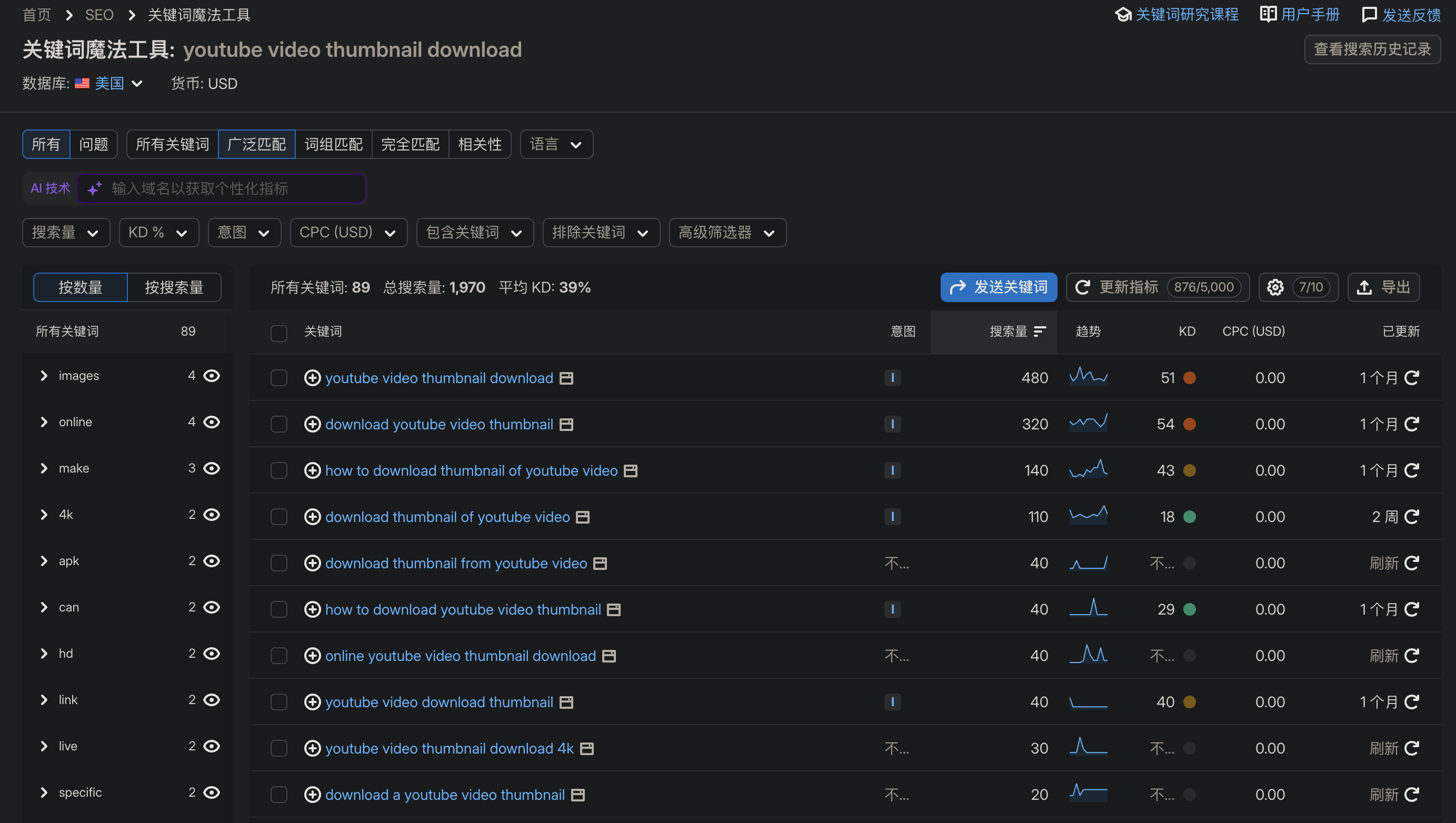The width and height of the screenshot is (1456, 823).
Task: Open the KD % filter dropdown
Action: tap(158, 232)
